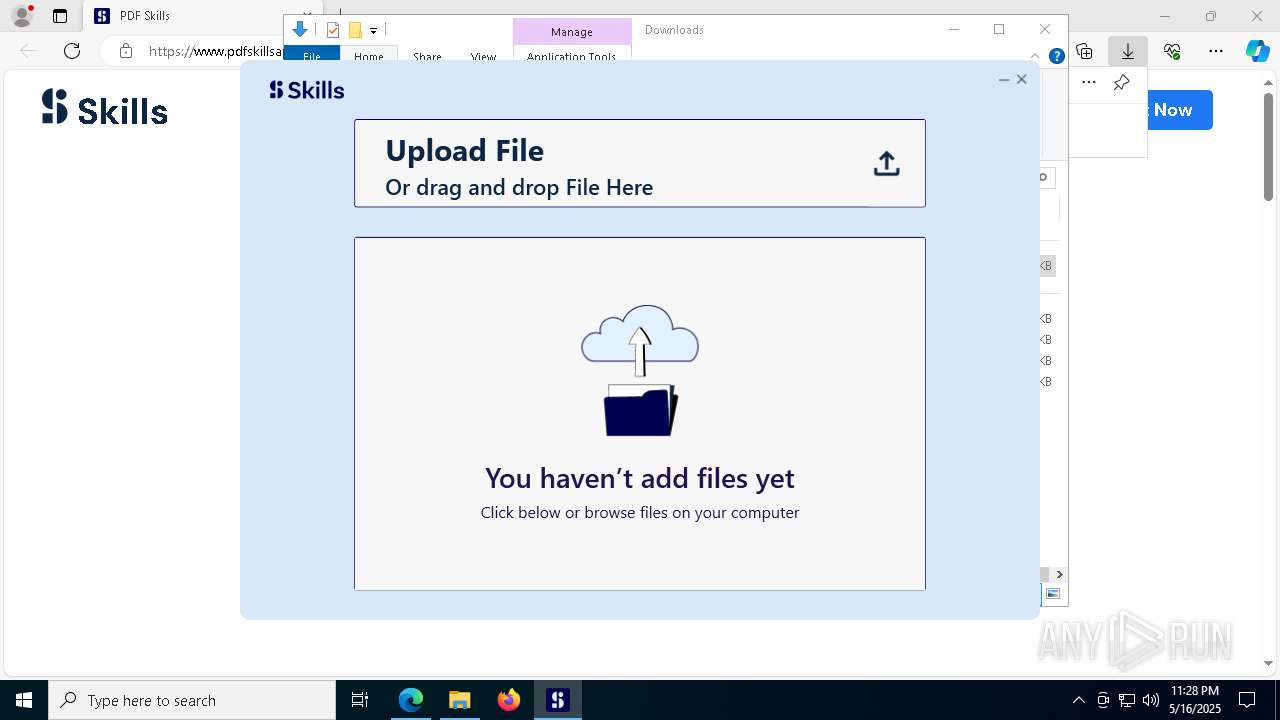
Task: Click the right arrow of Explorer's horizontal scrollbar
Action: 1059,574
